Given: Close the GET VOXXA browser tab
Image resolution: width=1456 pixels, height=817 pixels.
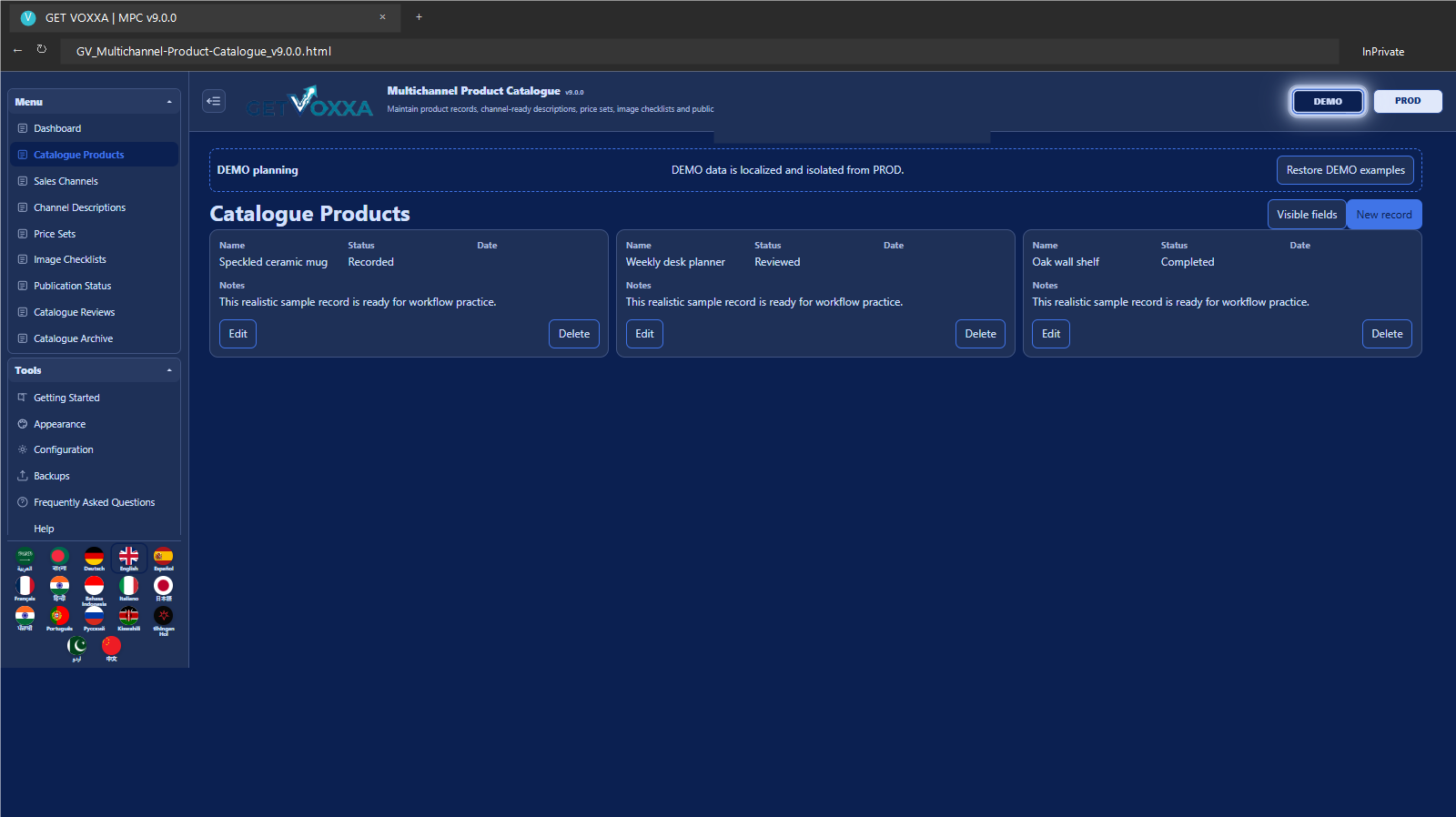Looking at the screenshot, I should (x=382, y=17).
